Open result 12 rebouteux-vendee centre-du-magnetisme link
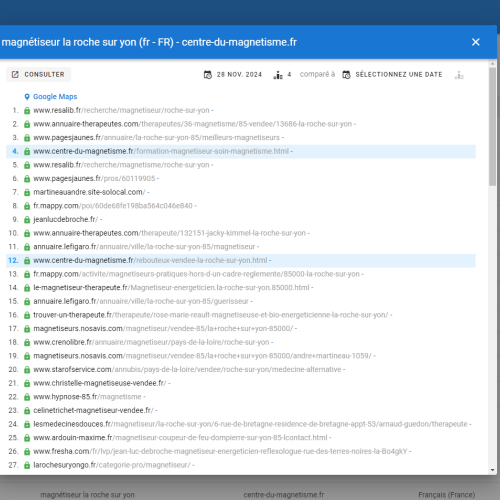The height and width of the screenshot is (500, 500). [x=150, y=261]
